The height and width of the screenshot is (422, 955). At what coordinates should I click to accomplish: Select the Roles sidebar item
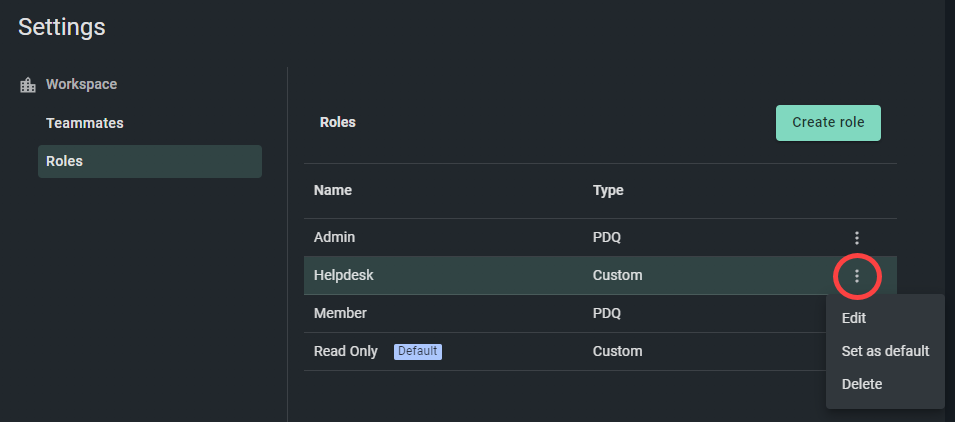(x=150, y=161)
